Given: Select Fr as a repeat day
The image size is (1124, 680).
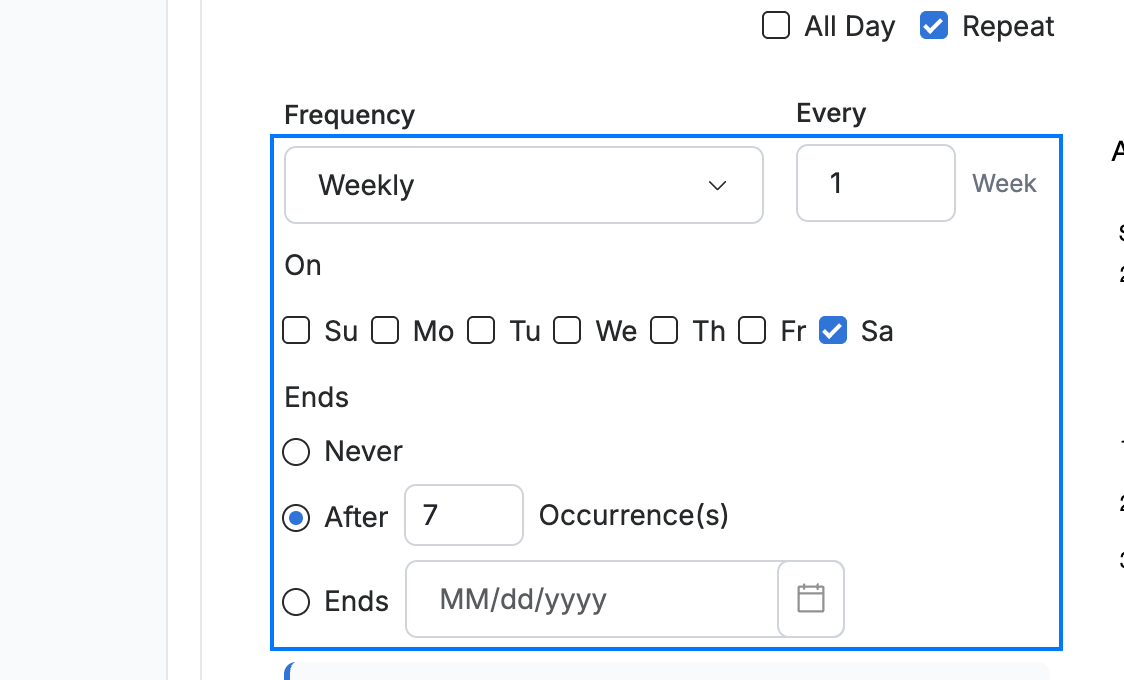Looking at the screenshot, I should 752,330.
